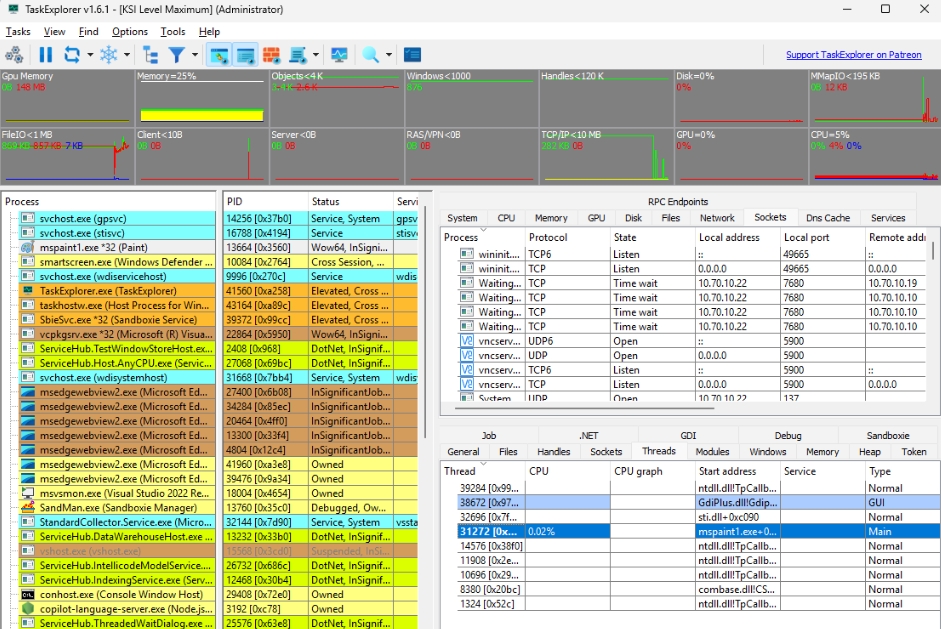941x629 pixels.
Task: Toggle the first highlighted window toolbar button
Action: (x=219, y=55)
